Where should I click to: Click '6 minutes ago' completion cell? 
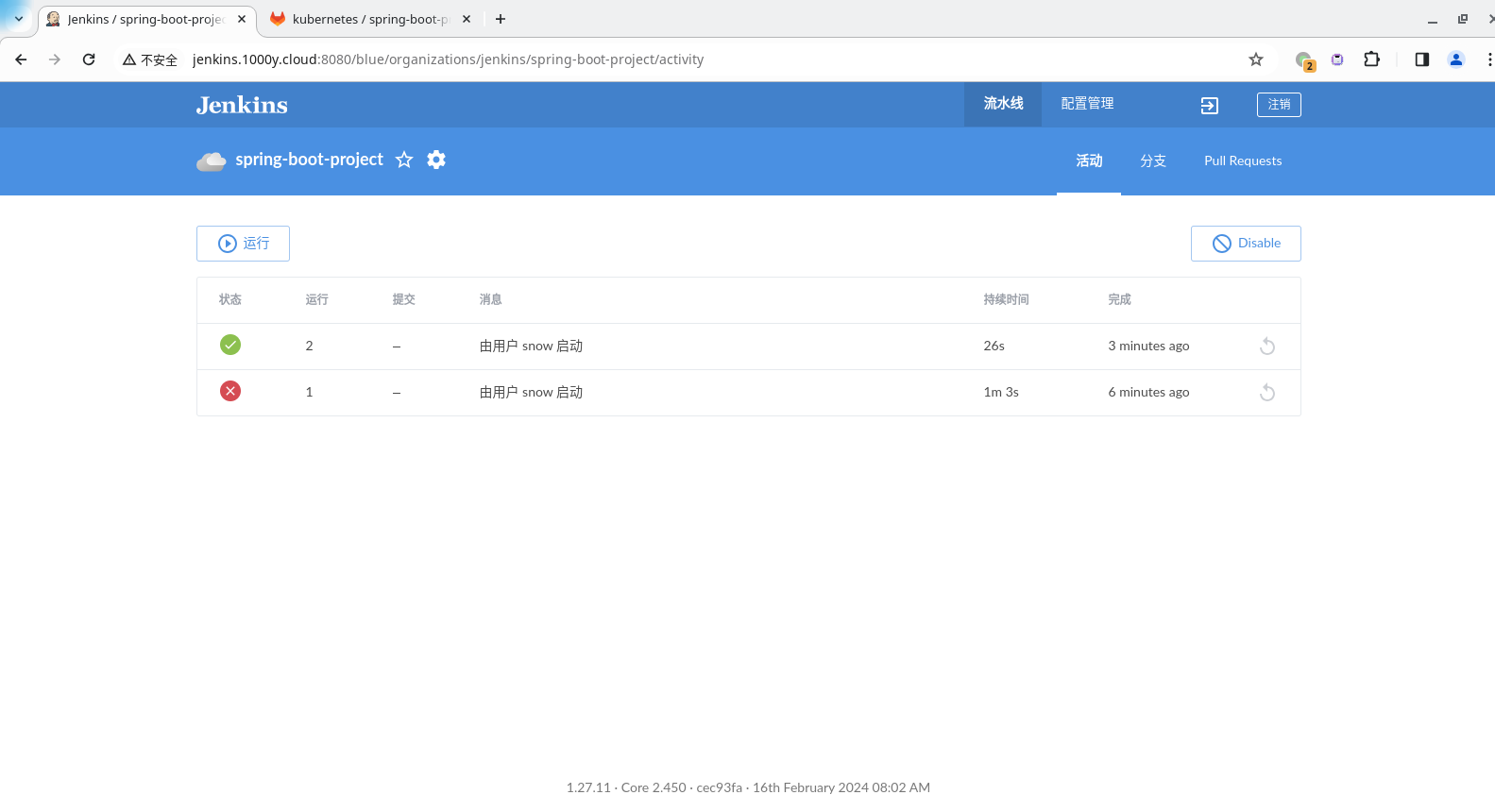[1148, 392]
